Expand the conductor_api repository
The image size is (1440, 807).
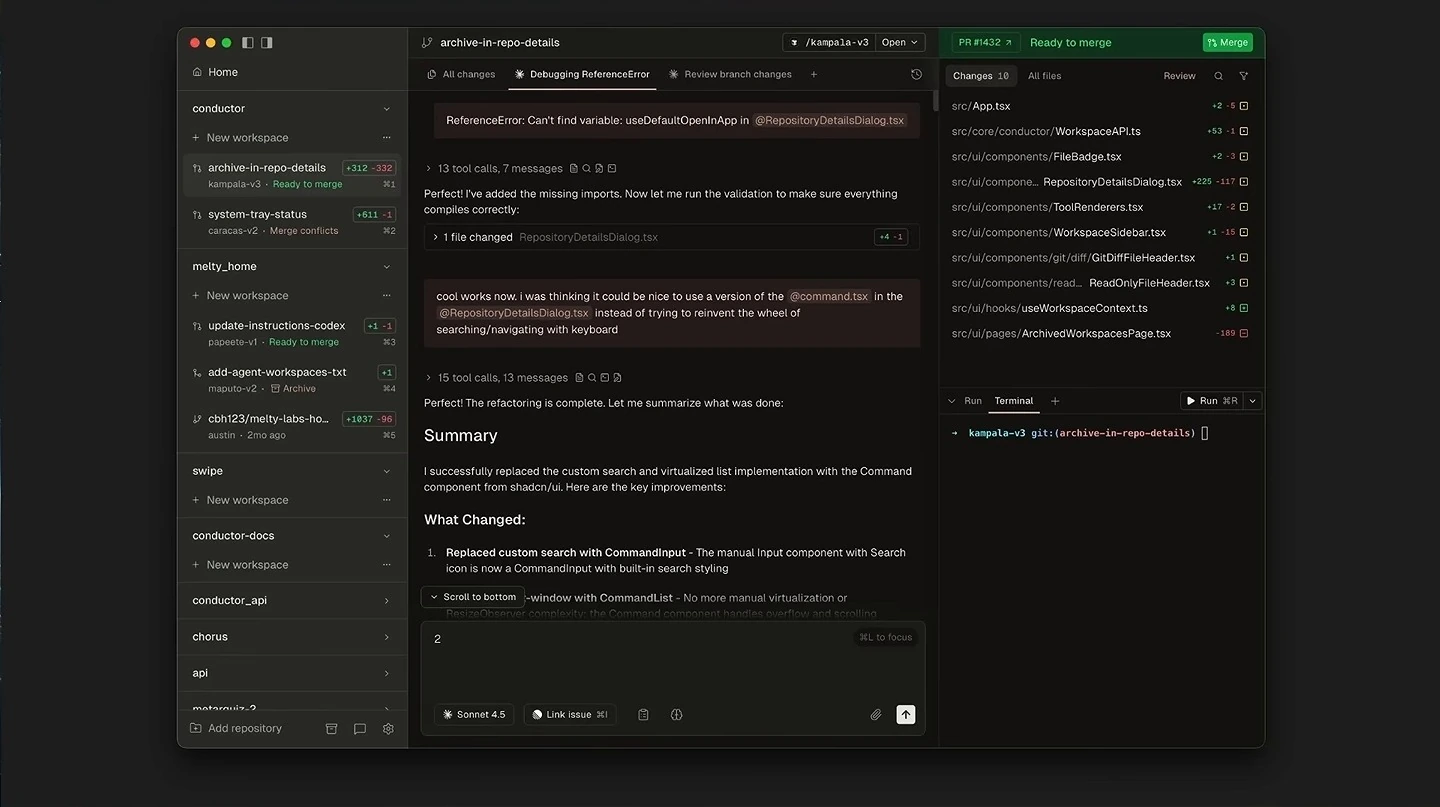(x=386, y=601)
